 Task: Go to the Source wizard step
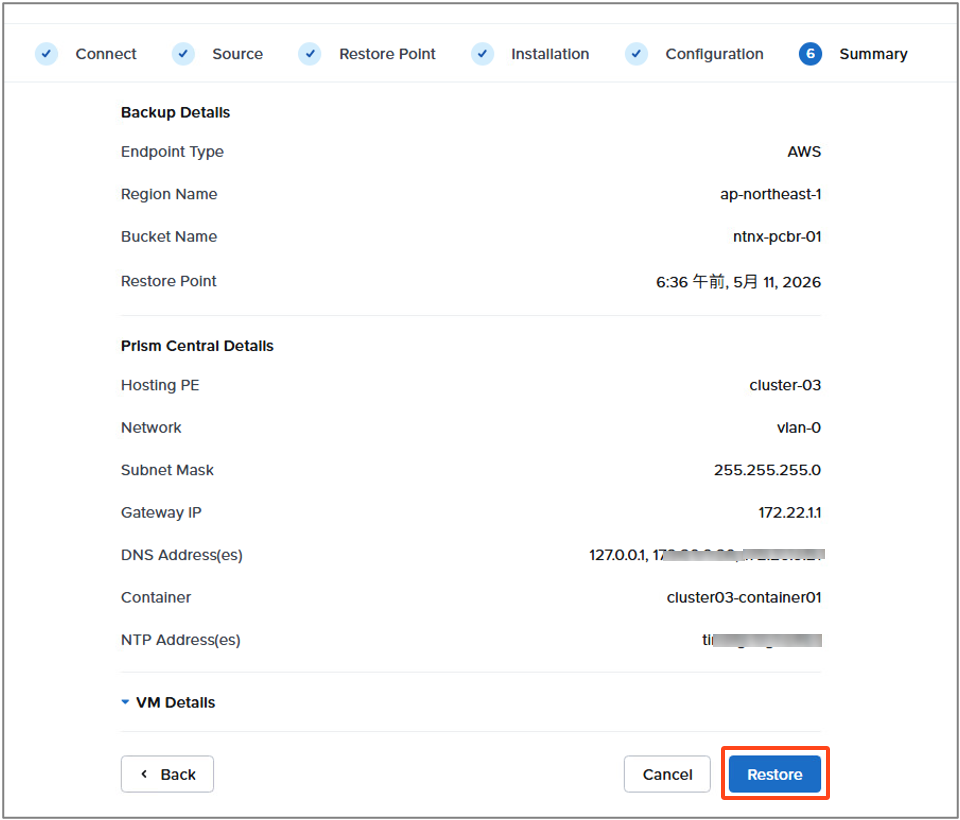237,54
